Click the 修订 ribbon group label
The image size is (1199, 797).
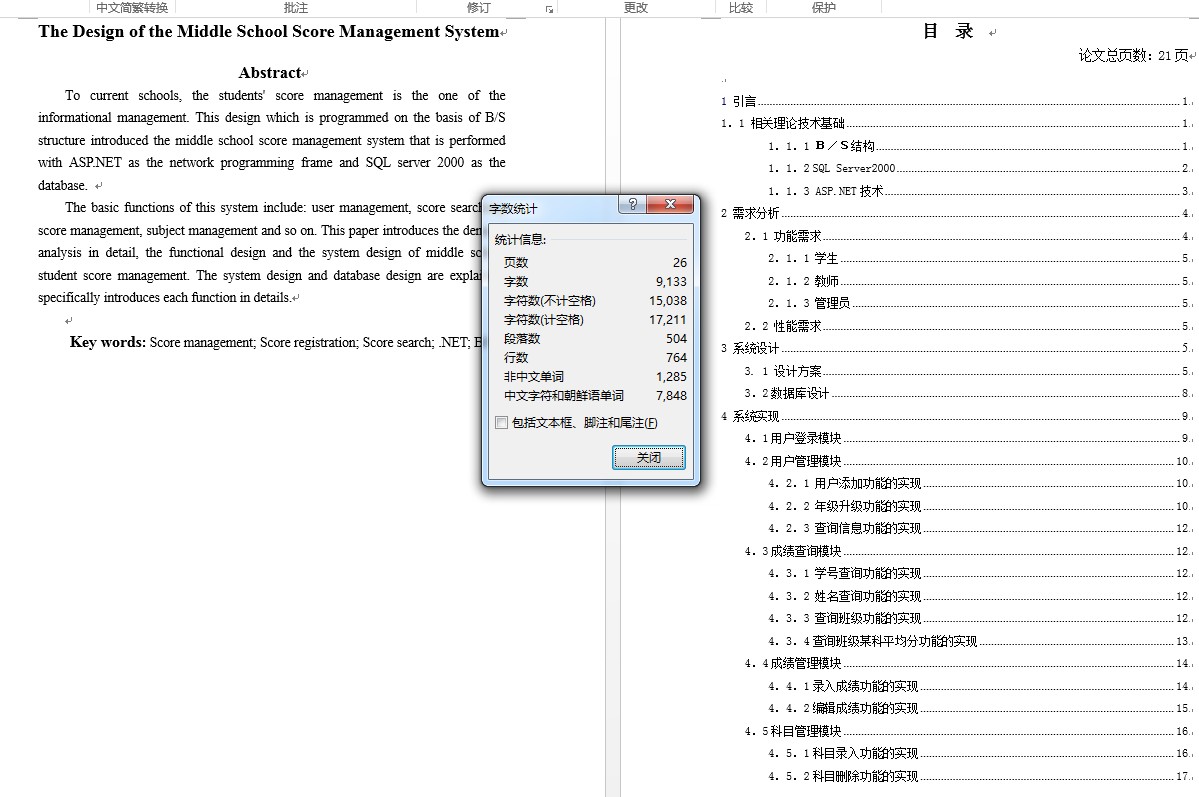[x=479, y=8]
